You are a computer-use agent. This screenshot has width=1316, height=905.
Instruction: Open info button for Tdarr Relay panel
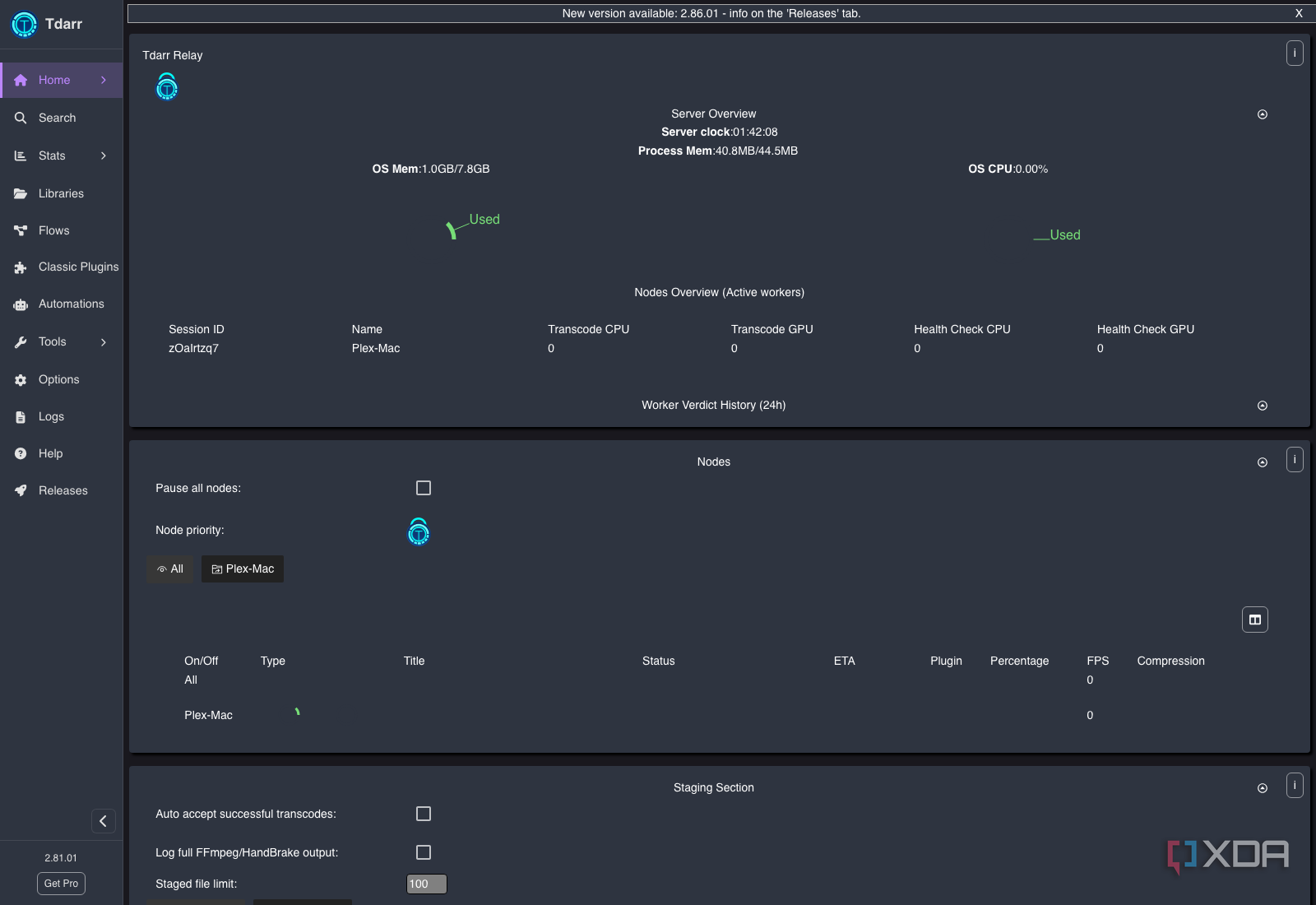coord(1295,53)
